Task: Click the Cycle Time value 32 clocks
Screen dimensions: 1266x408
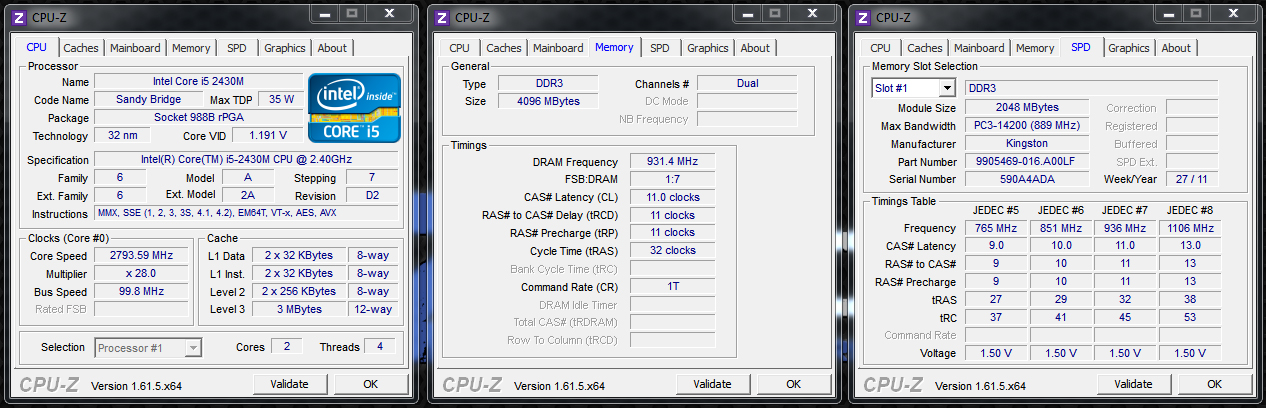Action: coord(672,251)
